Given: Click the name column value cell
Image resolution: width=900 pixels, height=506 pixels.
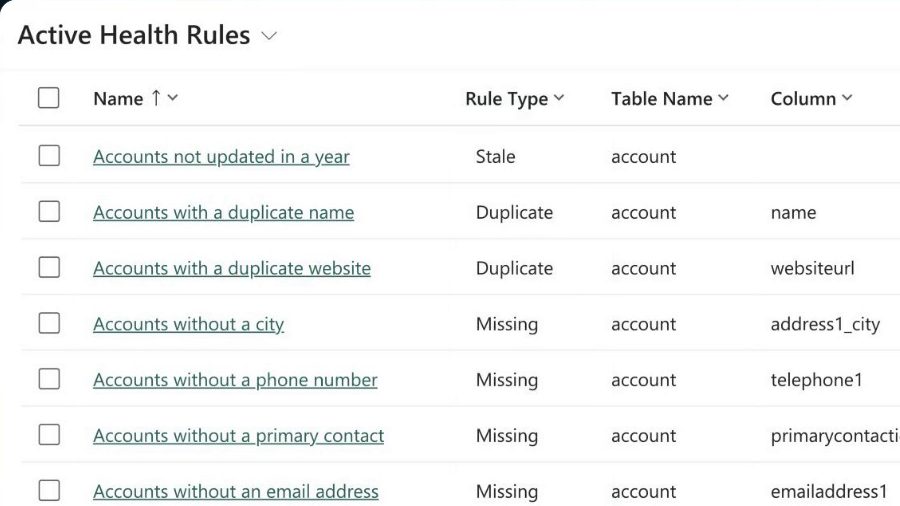Looking at the screenshot, I should [x=793, y=213].
